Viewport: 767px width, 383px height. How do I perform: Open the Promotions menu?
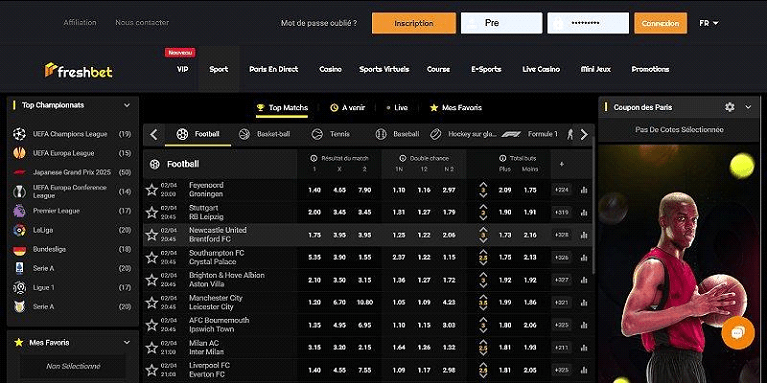click(x=650, y=69)
